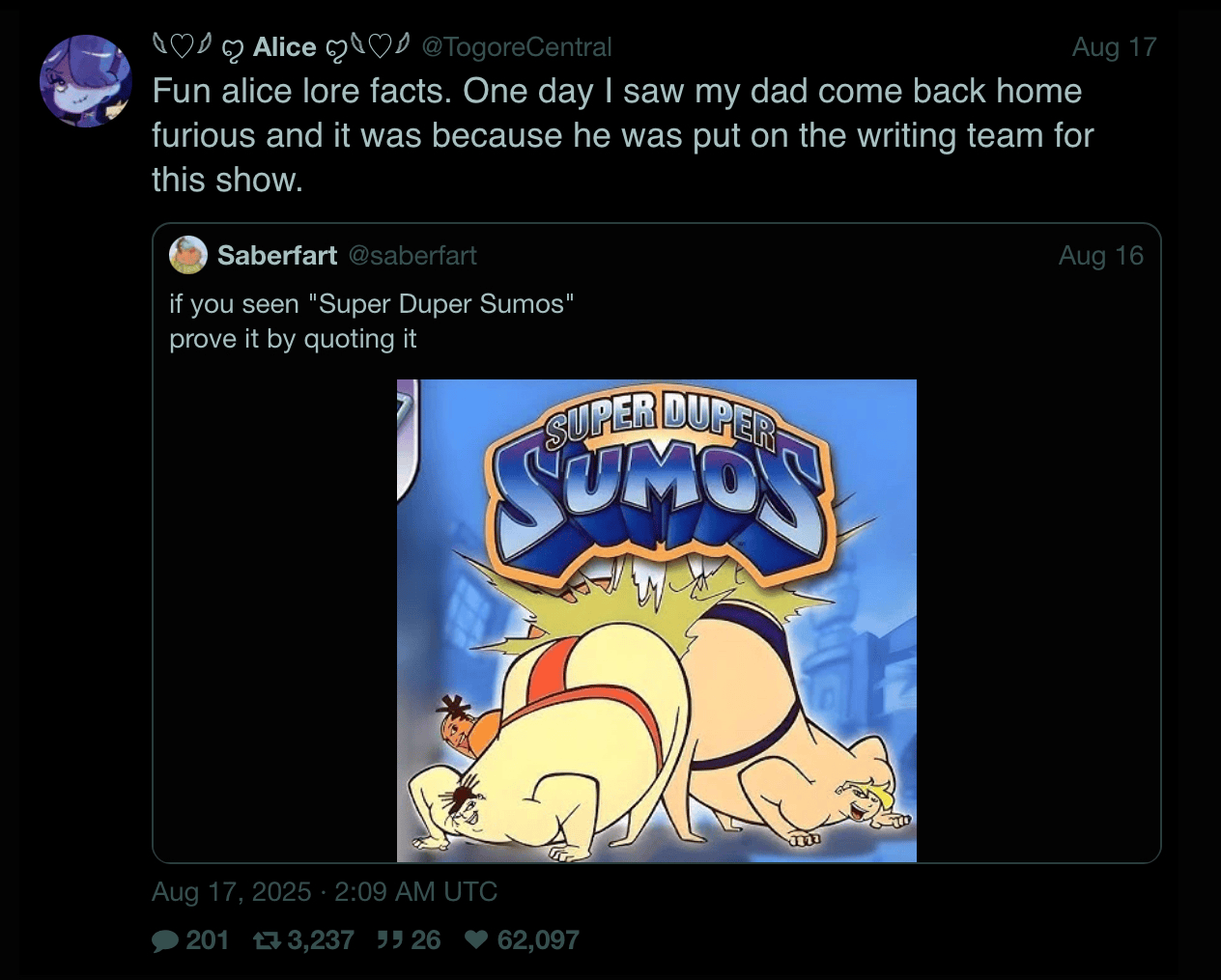Select the 62,097 likes count

(538, 940)
